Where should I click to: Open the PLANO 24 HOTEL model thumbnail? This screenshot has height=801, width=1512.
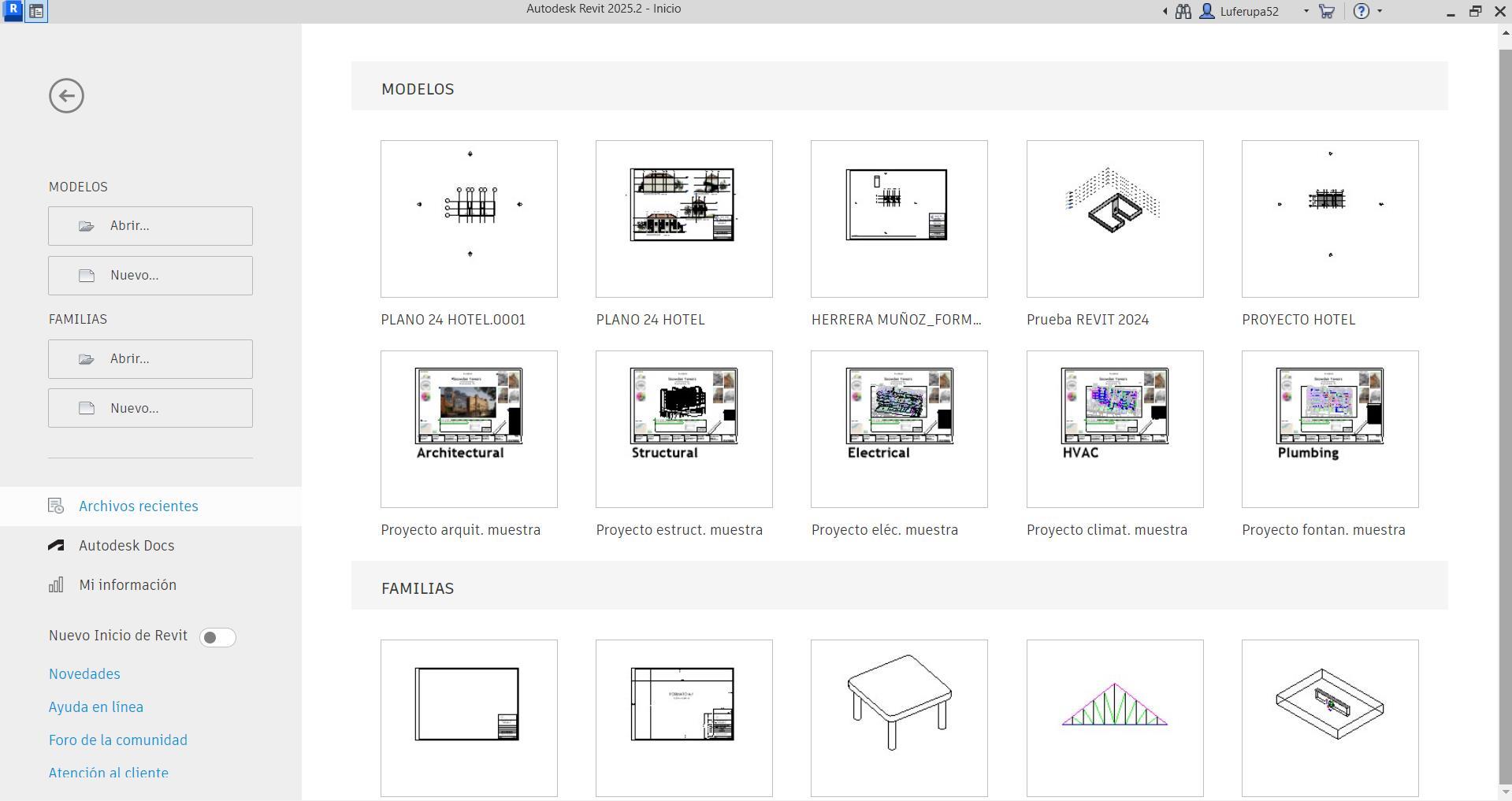click(x=684, y=219)
